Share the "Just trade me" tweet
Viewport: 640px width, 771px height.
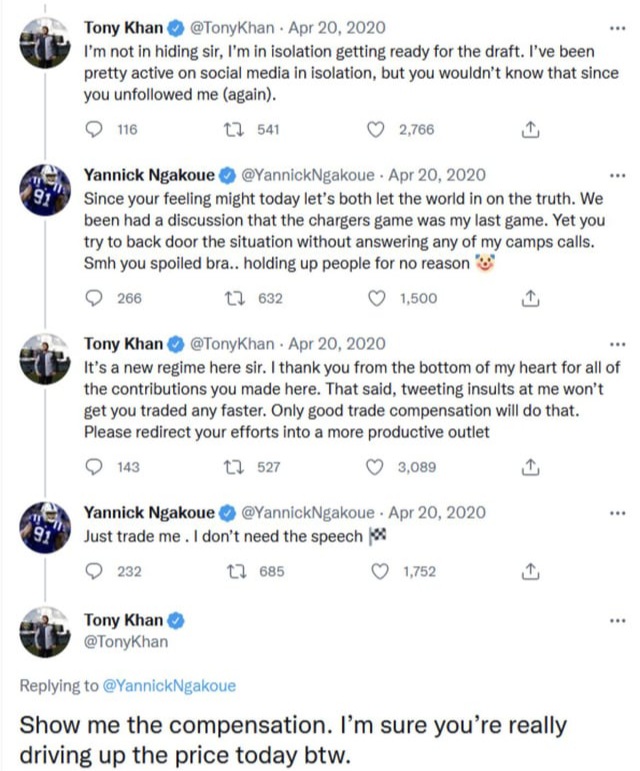[x=532, y=571]
